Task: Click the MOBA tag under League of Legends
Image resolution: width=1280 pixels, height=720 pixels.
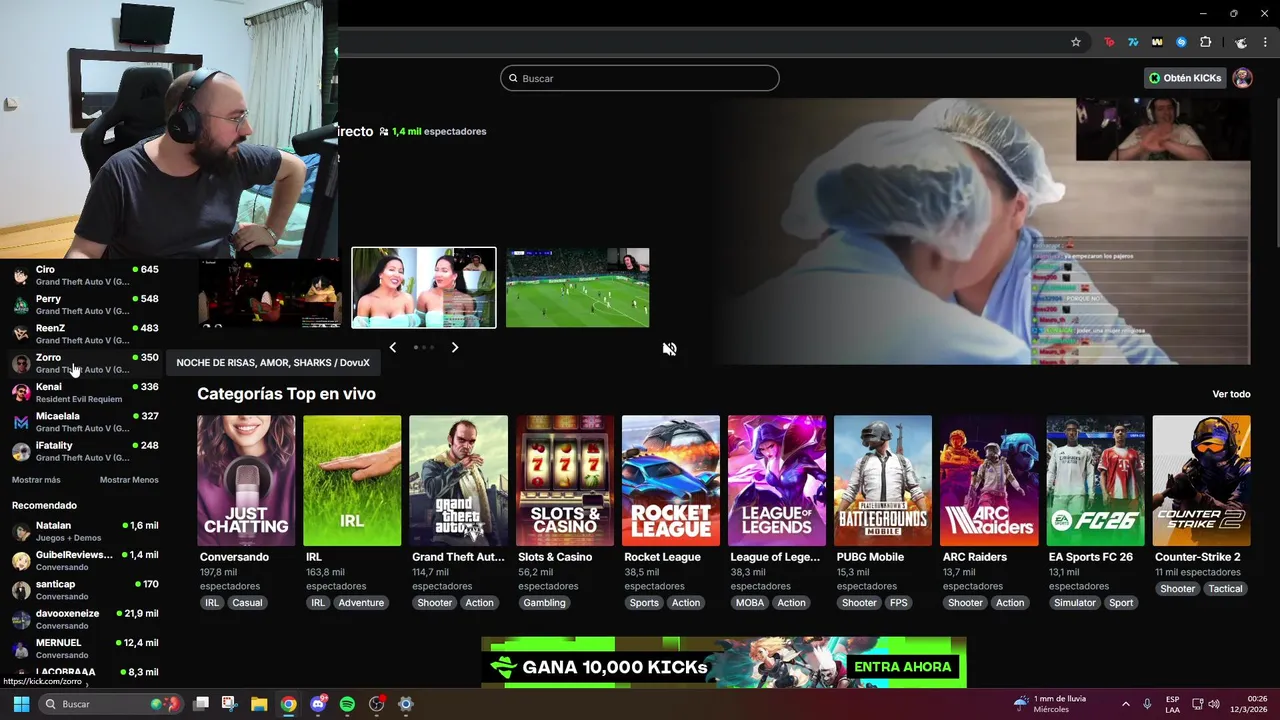Action: click(750, 603)
